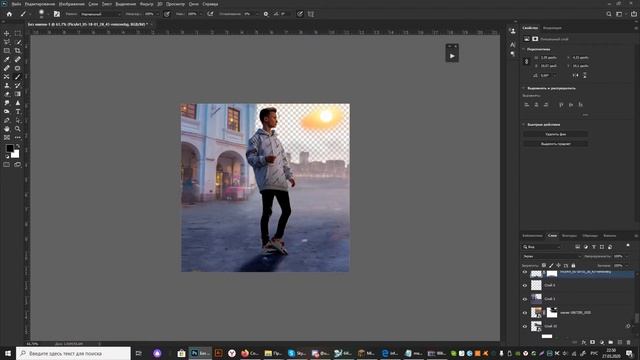Viewport: 640px width, 360px height.
Task: Open the layer opacity dropdown arrow
Action: pyautogui.click(x=627, y=256)
